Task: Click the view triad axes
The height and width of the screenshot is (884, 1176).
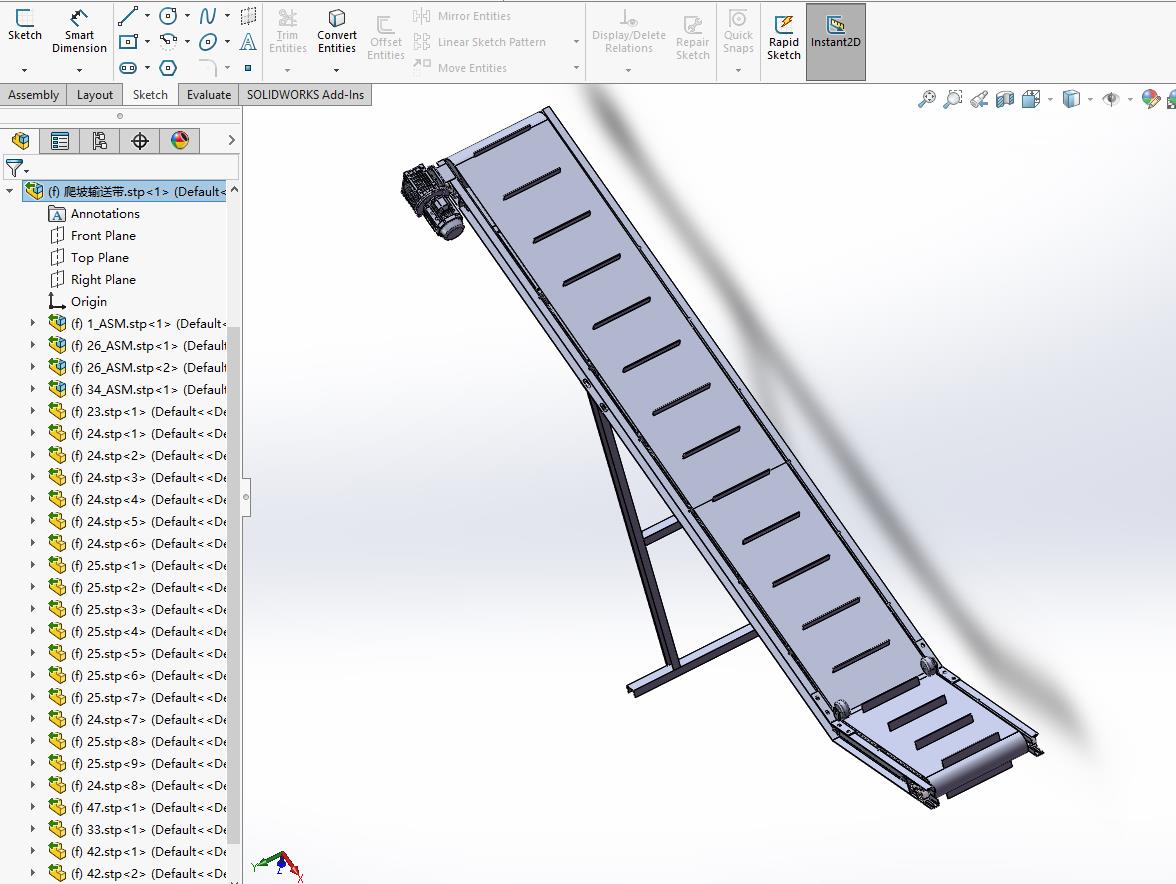Action: click(x=278, y=866)
